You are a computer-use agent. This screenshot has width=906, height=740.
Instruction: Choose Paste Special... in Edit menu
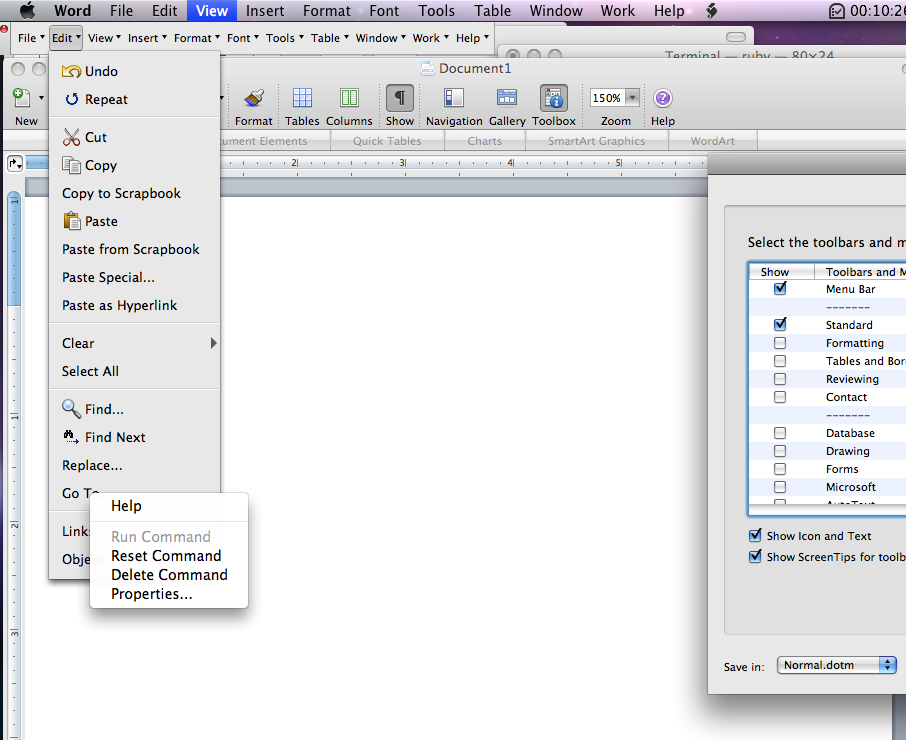pyautogui.click(x=135, y=277)
